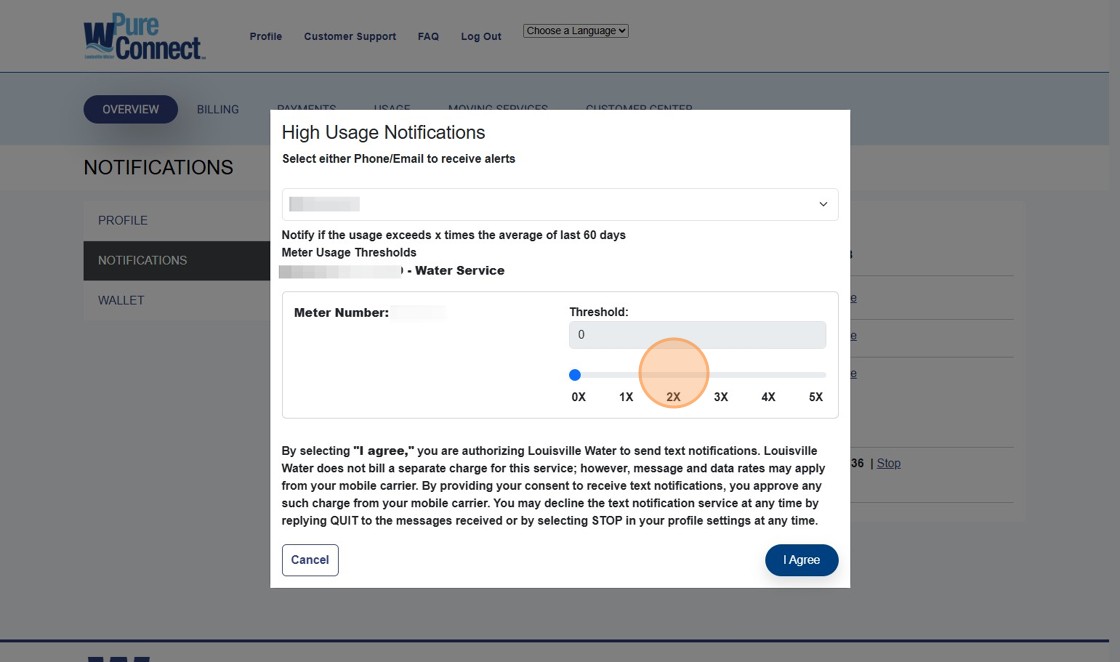Expand the Phone/Email selection dropdown
The height and width of the screenshot is (662, 1120).
pos(559,204)
